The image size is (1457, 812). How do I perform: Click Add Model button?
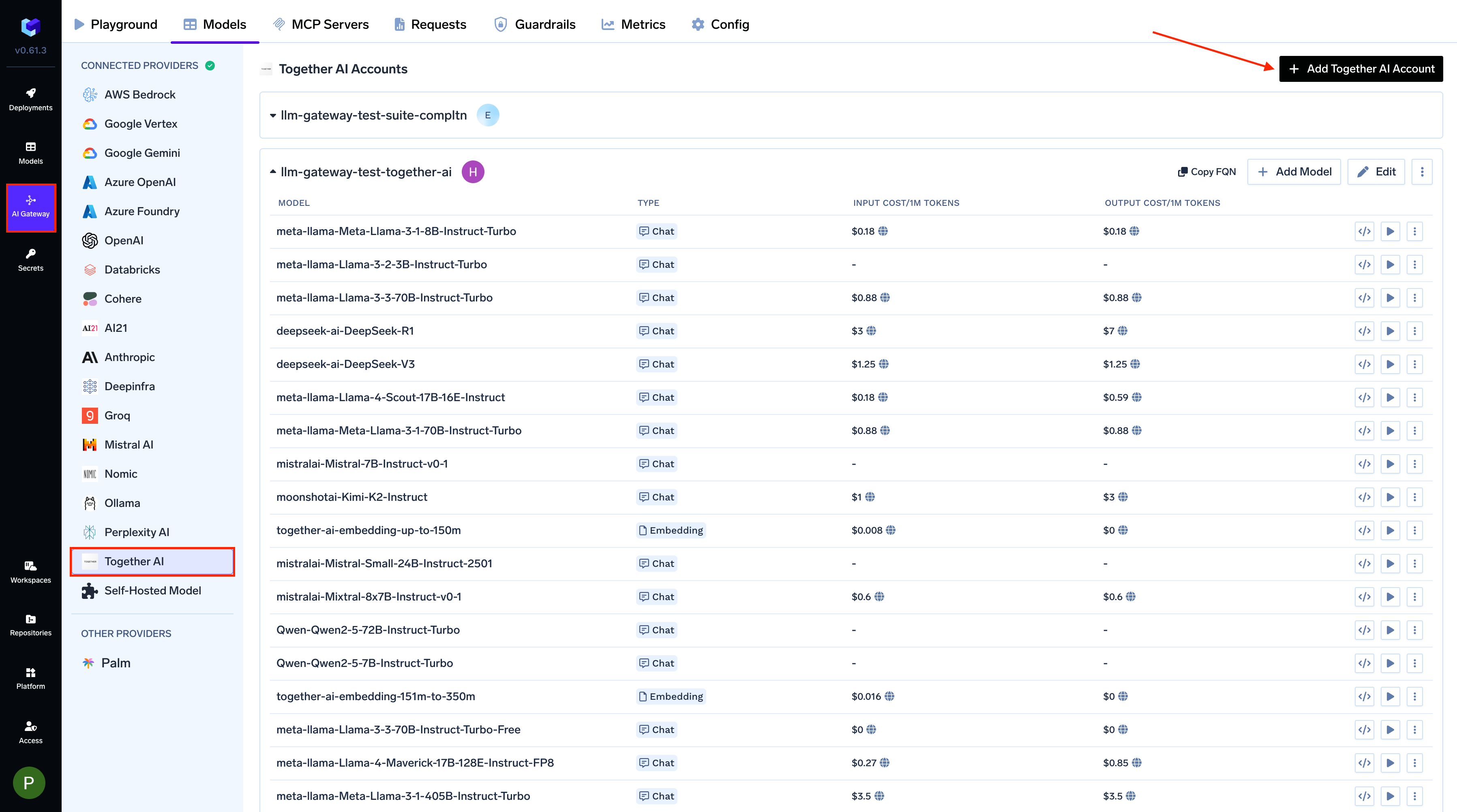[x=1294, y=172]
